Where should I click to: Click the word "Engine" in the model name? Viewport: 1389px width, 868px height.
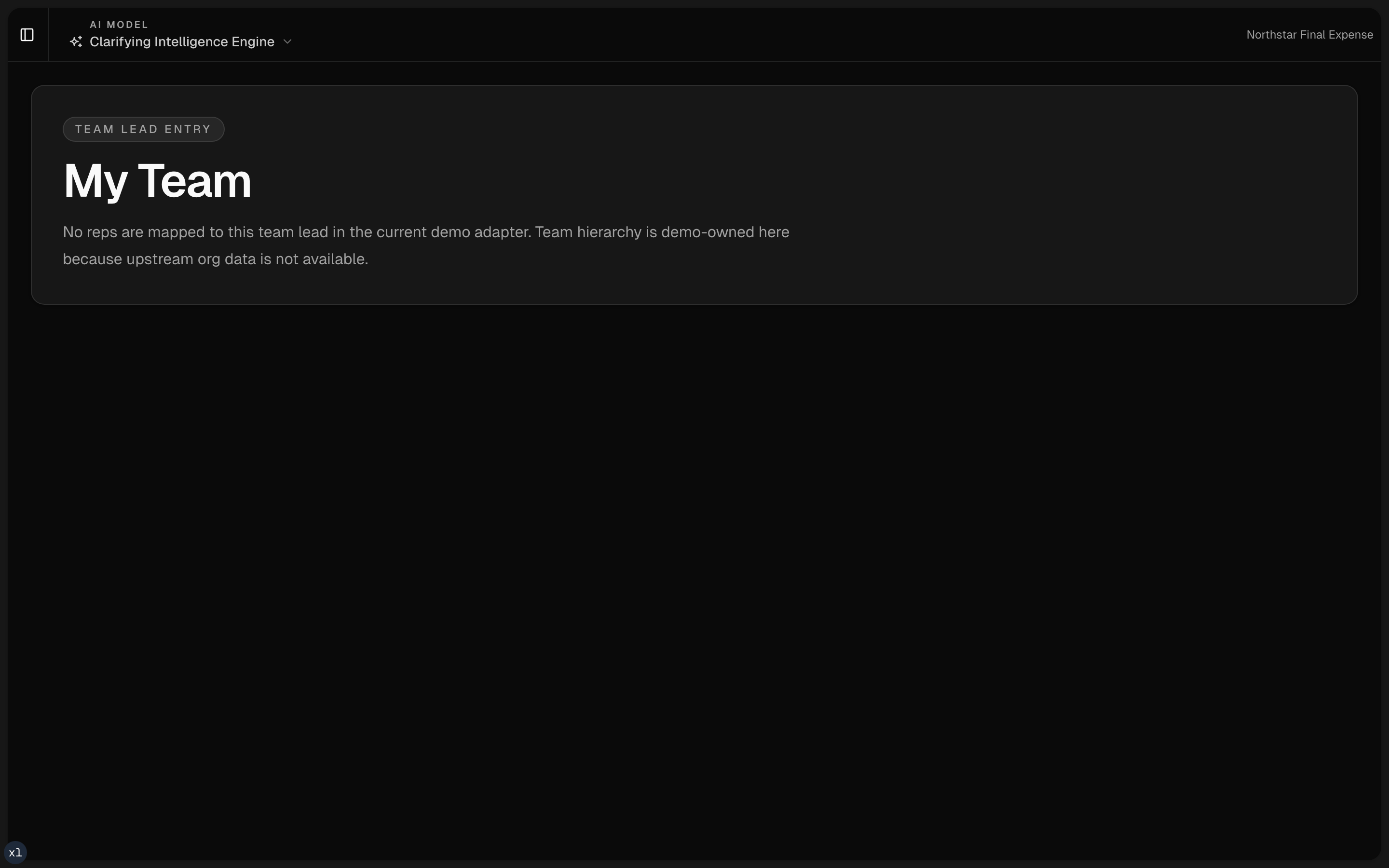(x=253, y=42)
